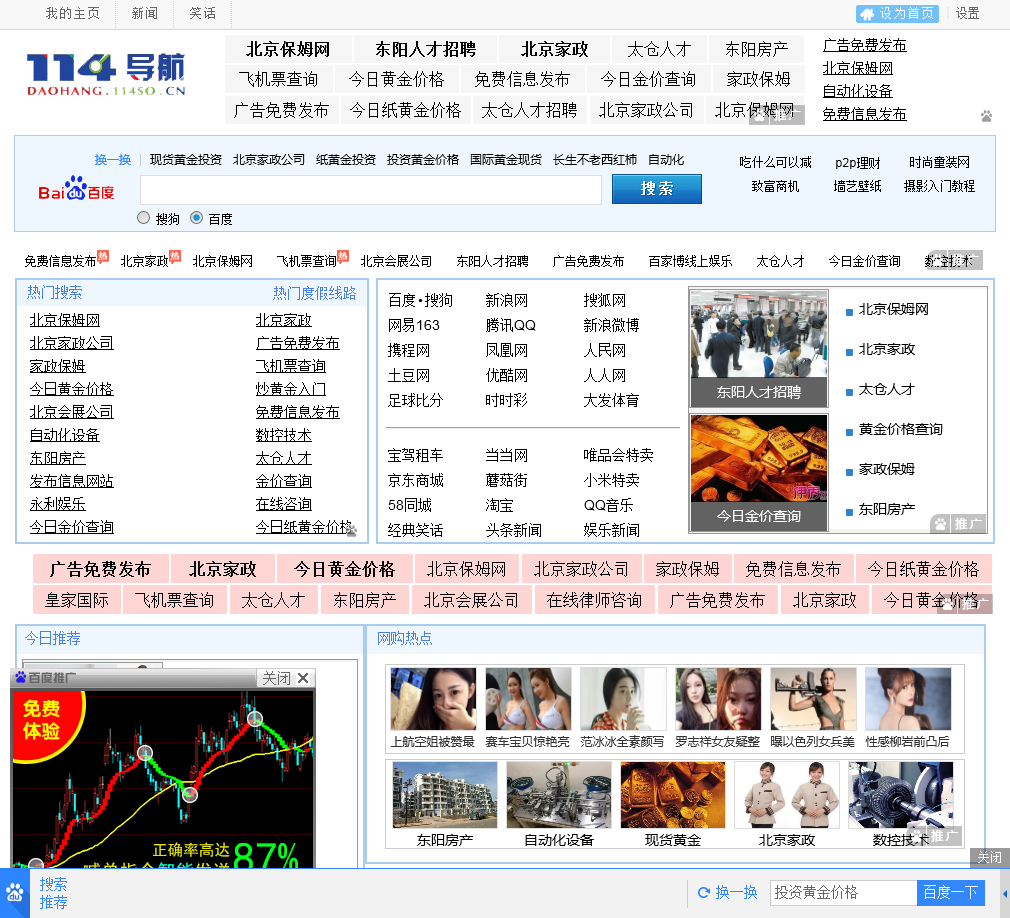Open the 网易163 link
This screenshot has width=1010, height=918.
[414, 326]
